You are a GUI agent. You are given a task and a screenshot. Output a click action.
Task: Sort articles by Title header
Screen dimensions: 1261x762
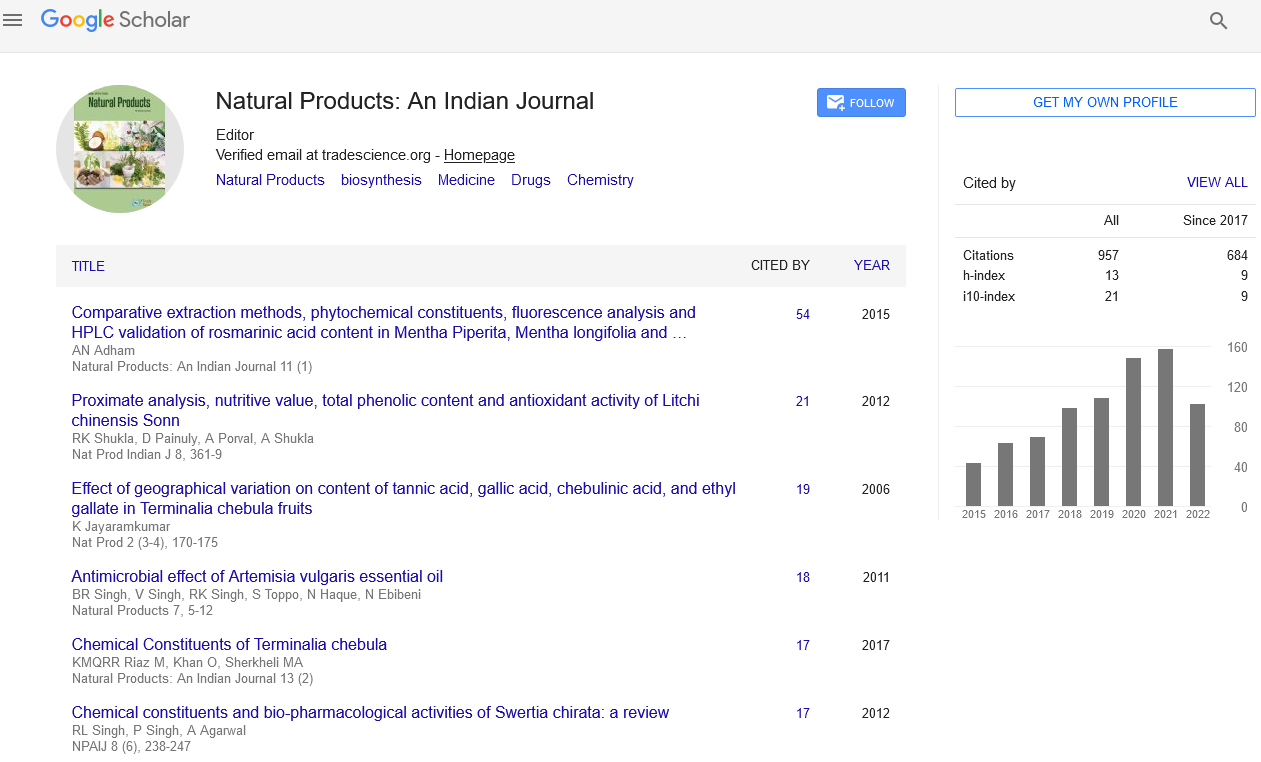88,266
